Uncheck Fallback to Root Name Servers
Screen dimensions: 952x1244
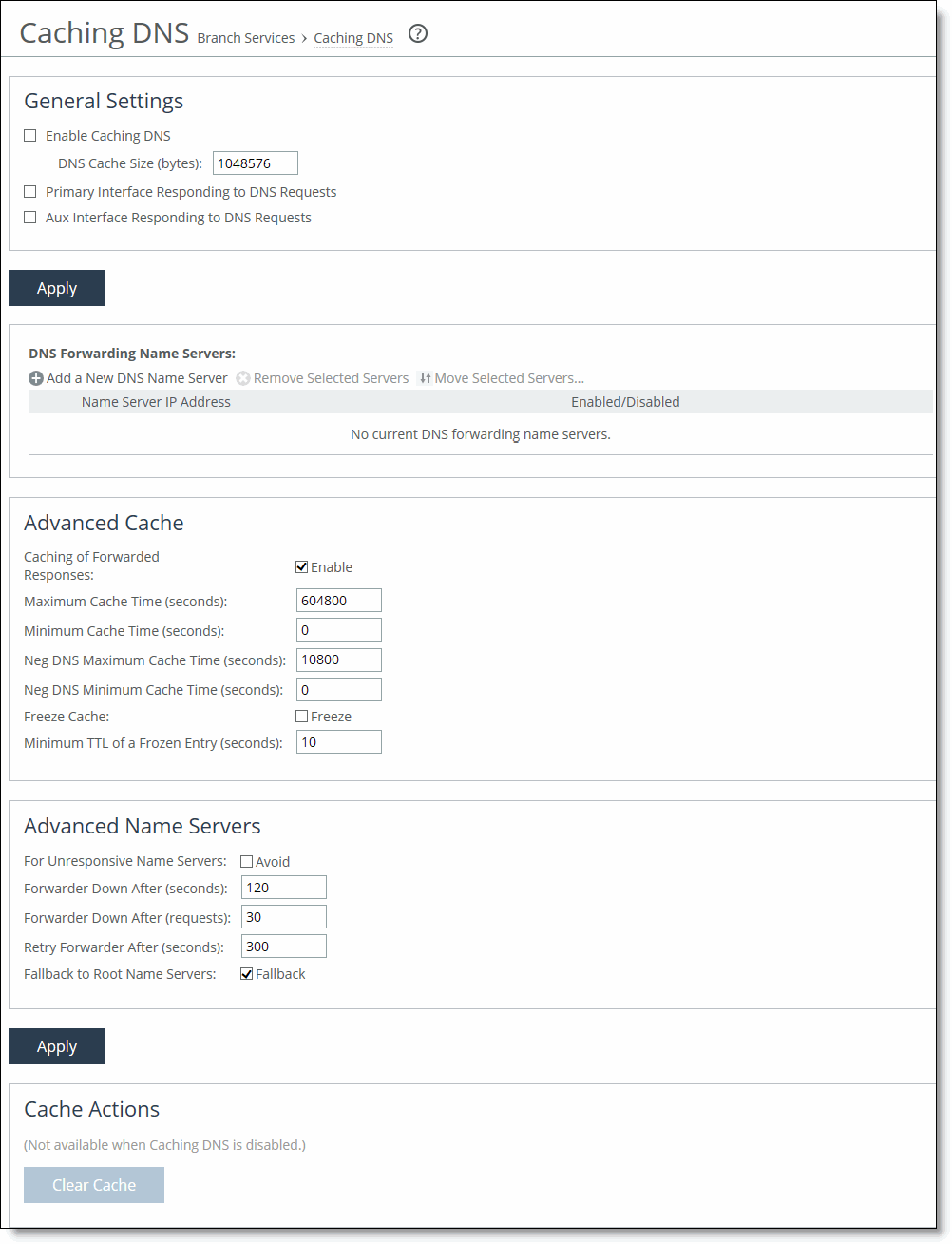coord(246,973)
